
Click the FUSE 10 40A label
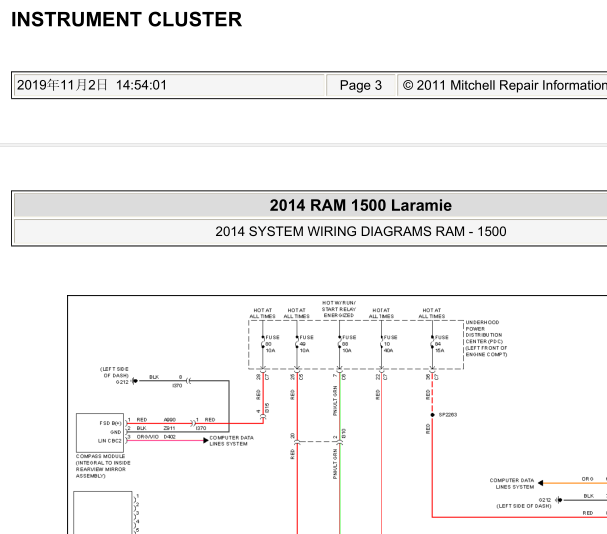tap(389, 344)
